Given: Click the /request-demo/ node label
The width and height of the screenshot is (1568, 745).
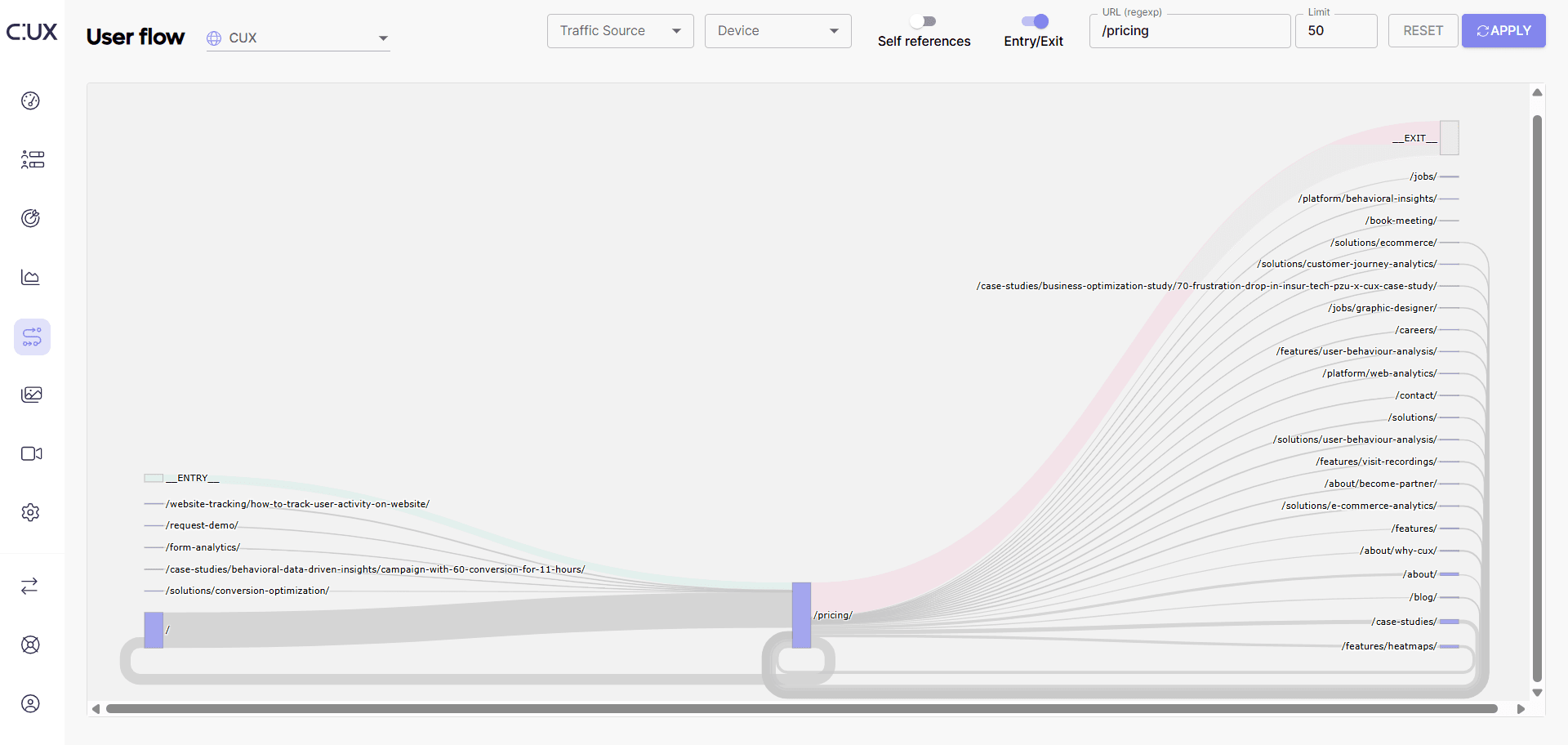Looking at the screenshot, I should [202, 525].
